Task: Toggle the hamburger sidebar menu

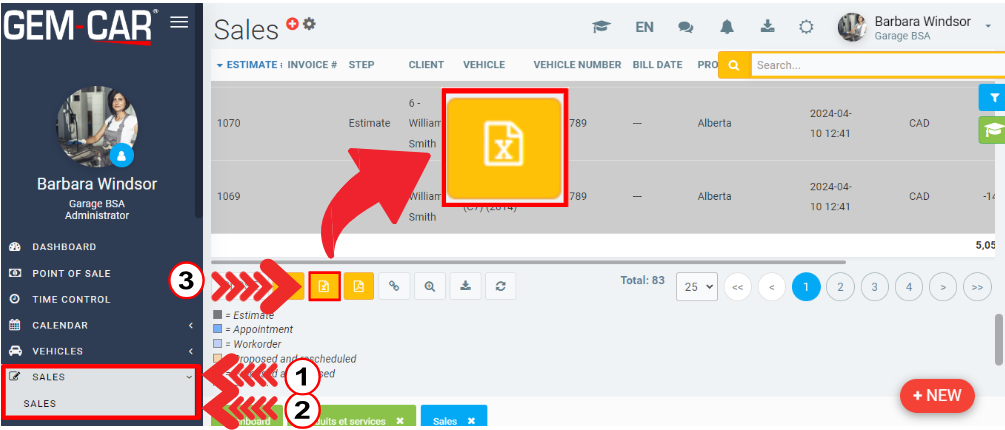Action: (x=179, y=22)
